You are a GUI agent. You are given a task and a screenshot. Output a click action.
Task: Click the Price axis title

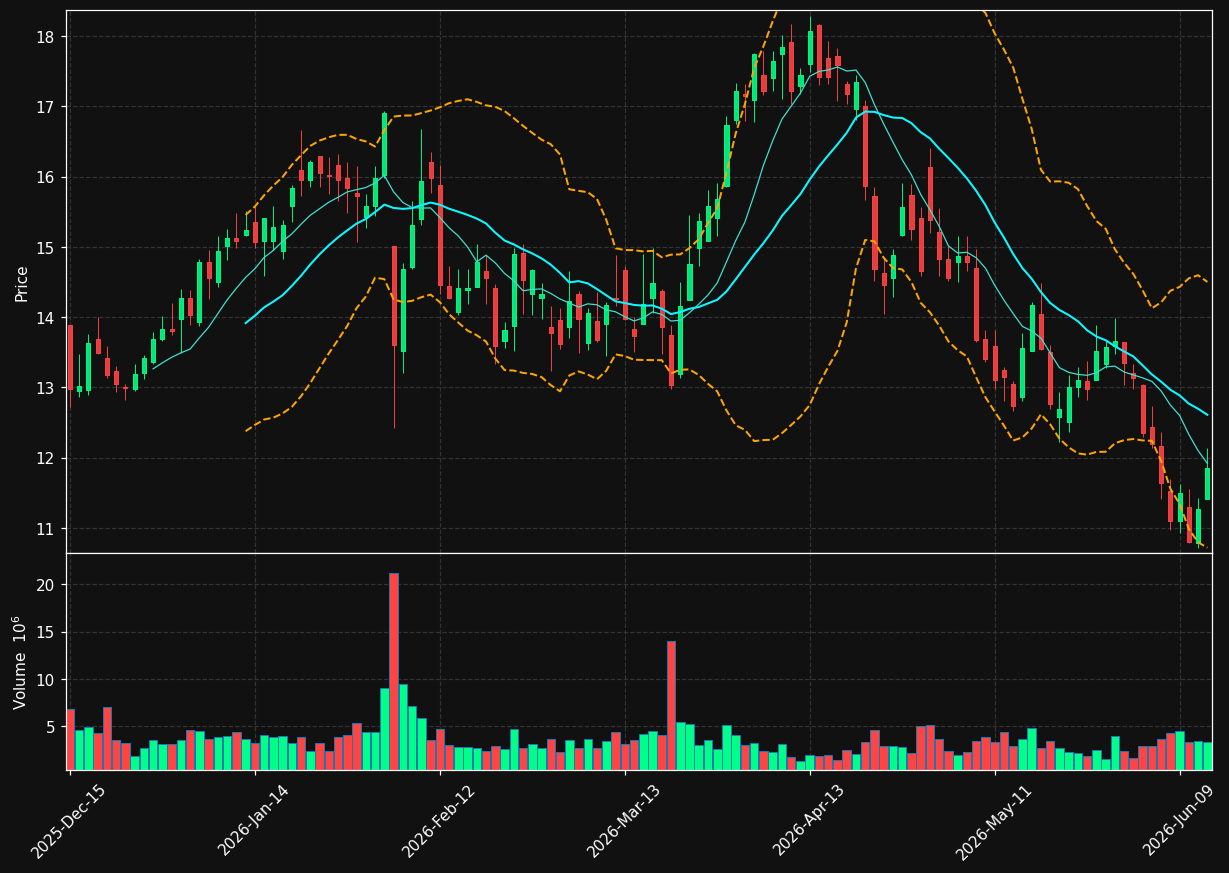click(21, 283)
